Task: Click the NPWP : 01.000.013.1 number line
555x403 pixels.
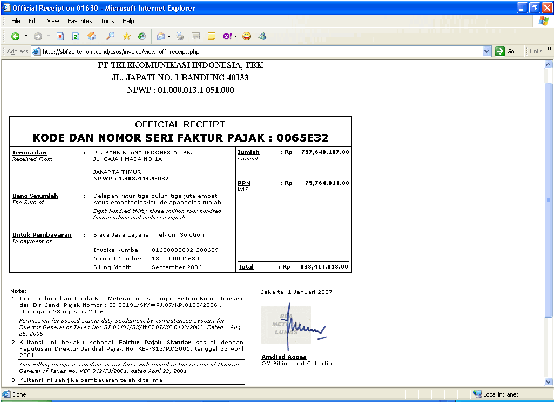Action: [181, 90]
